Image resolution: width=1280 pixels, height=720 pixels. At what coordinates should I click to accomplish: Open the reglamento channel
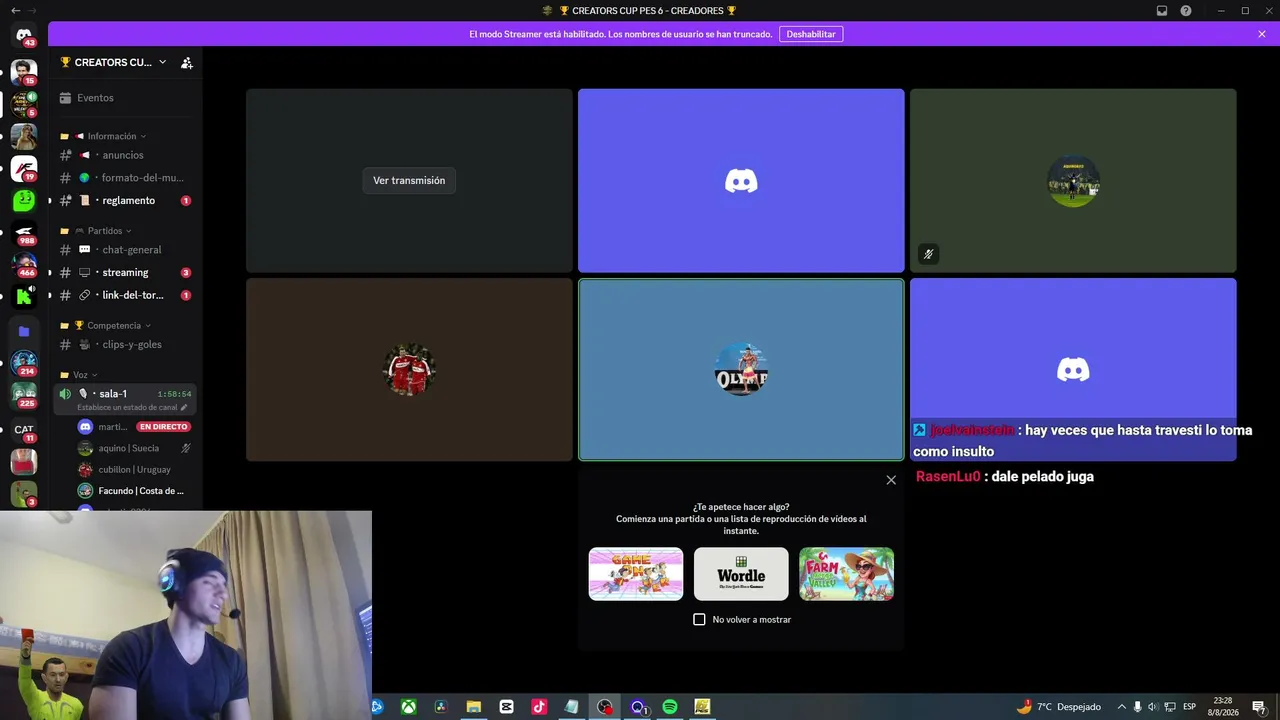(x=125, y=201)
